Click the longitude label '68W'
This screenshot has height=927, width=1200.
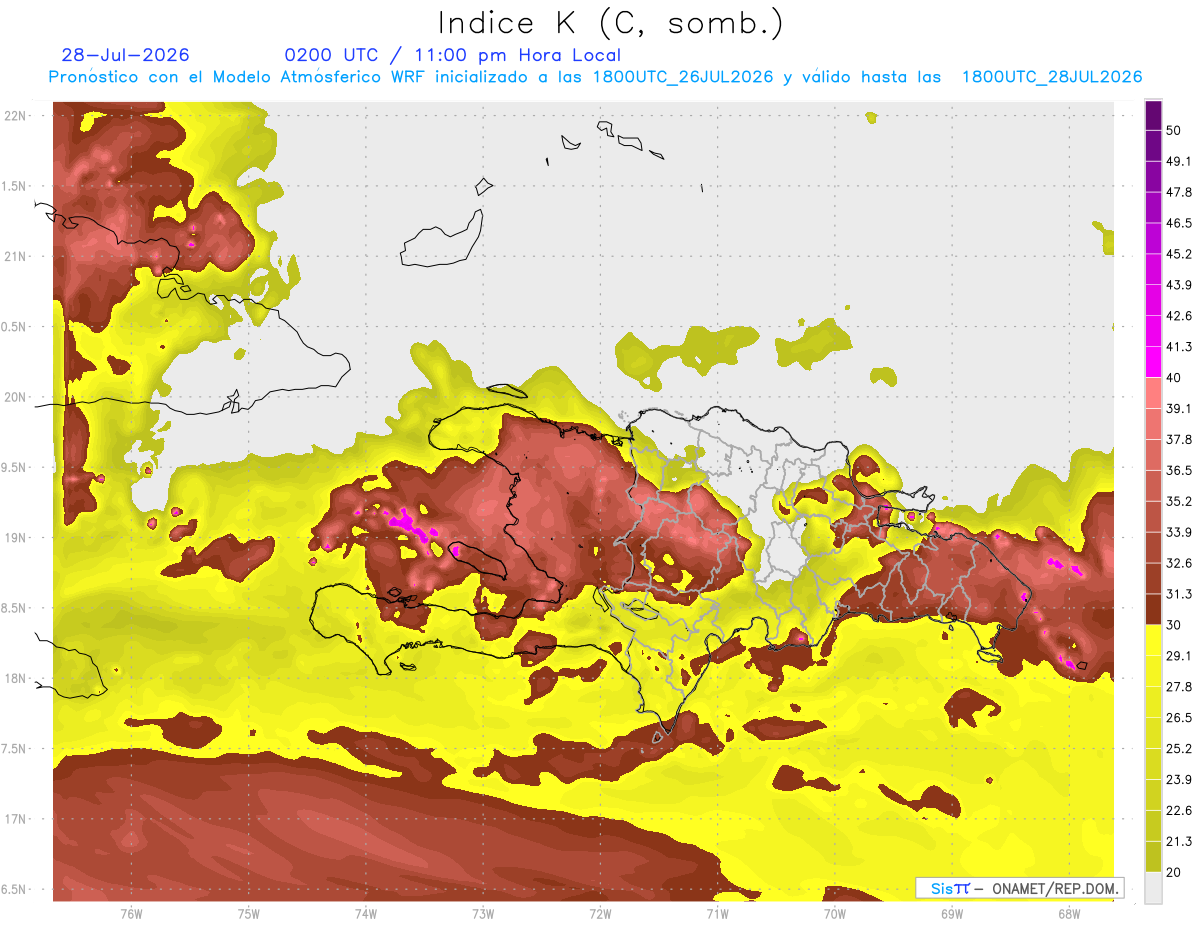pos(1069,914)
